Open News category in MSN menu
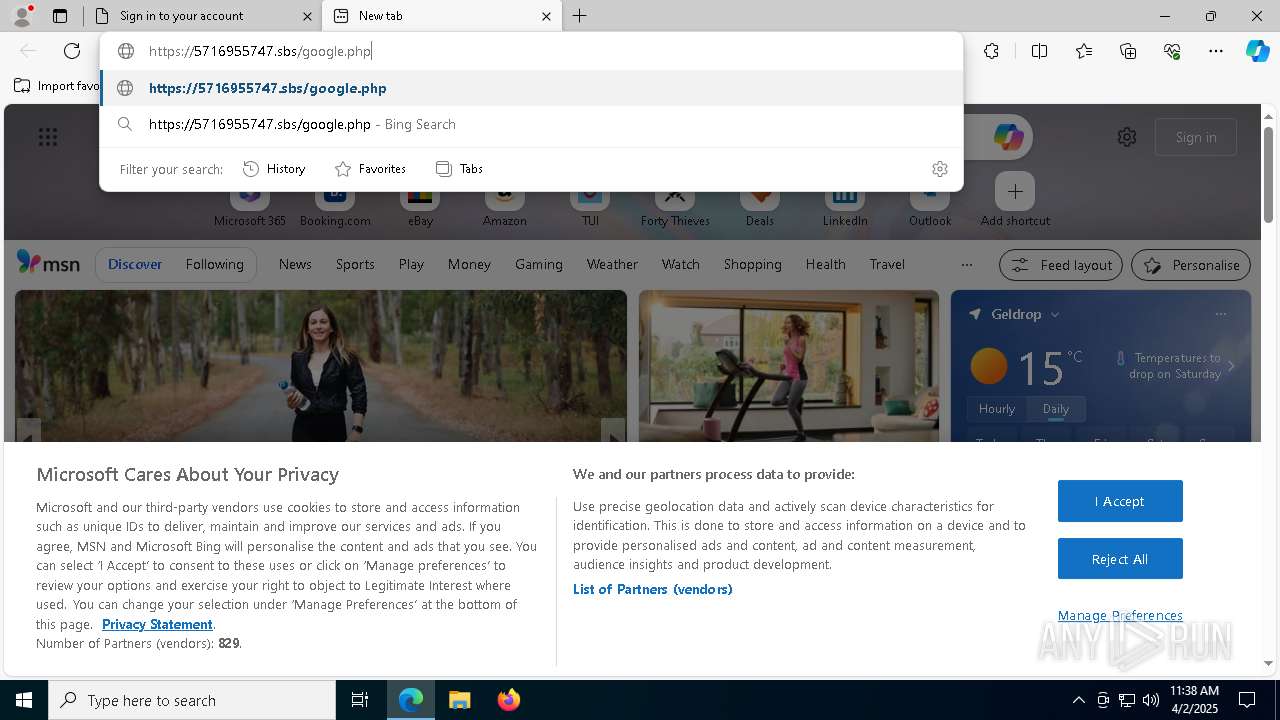This screenshot has height=720, width=1280. [x=295, y=264]
